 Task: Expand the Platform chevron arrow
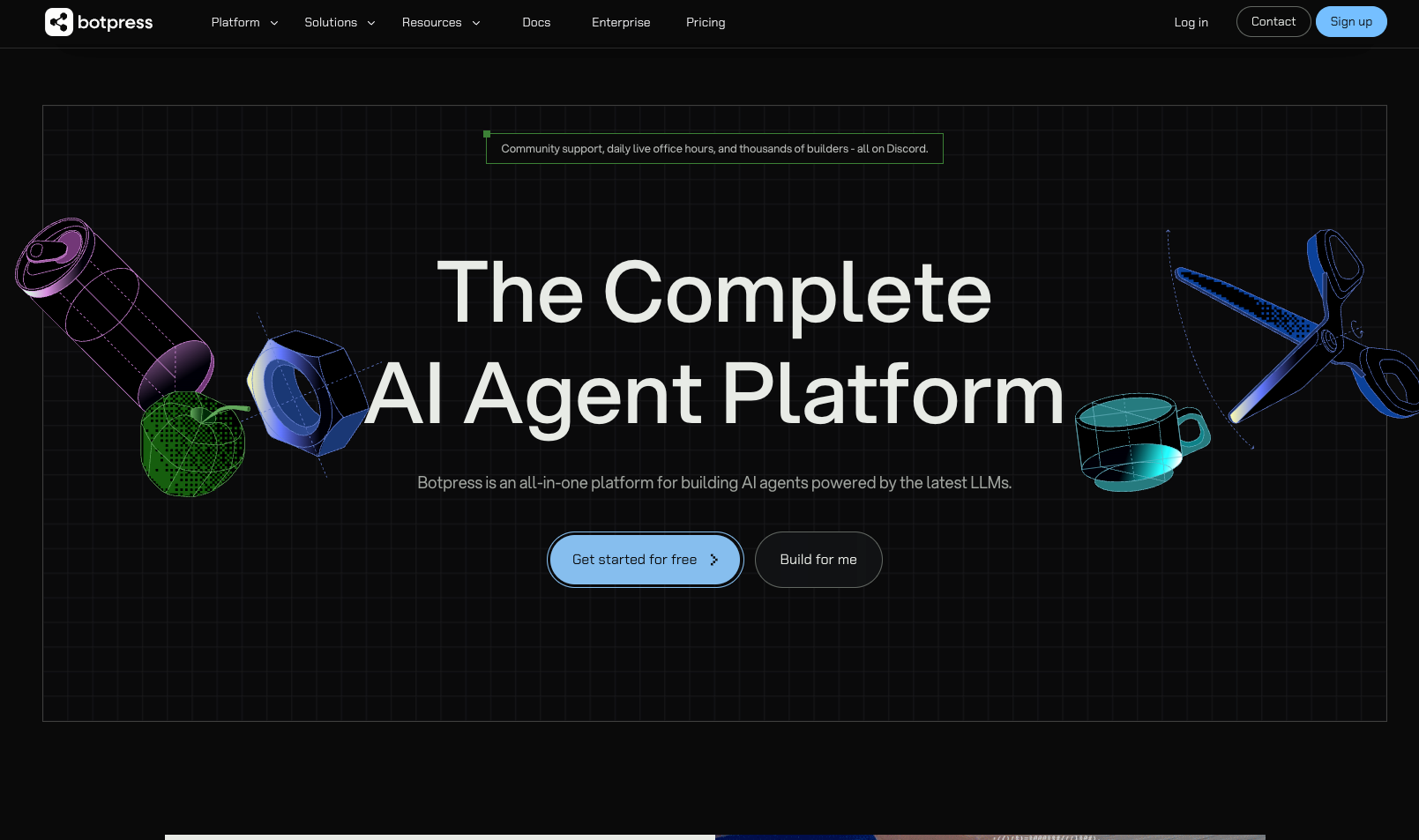(x=274, y=23)
